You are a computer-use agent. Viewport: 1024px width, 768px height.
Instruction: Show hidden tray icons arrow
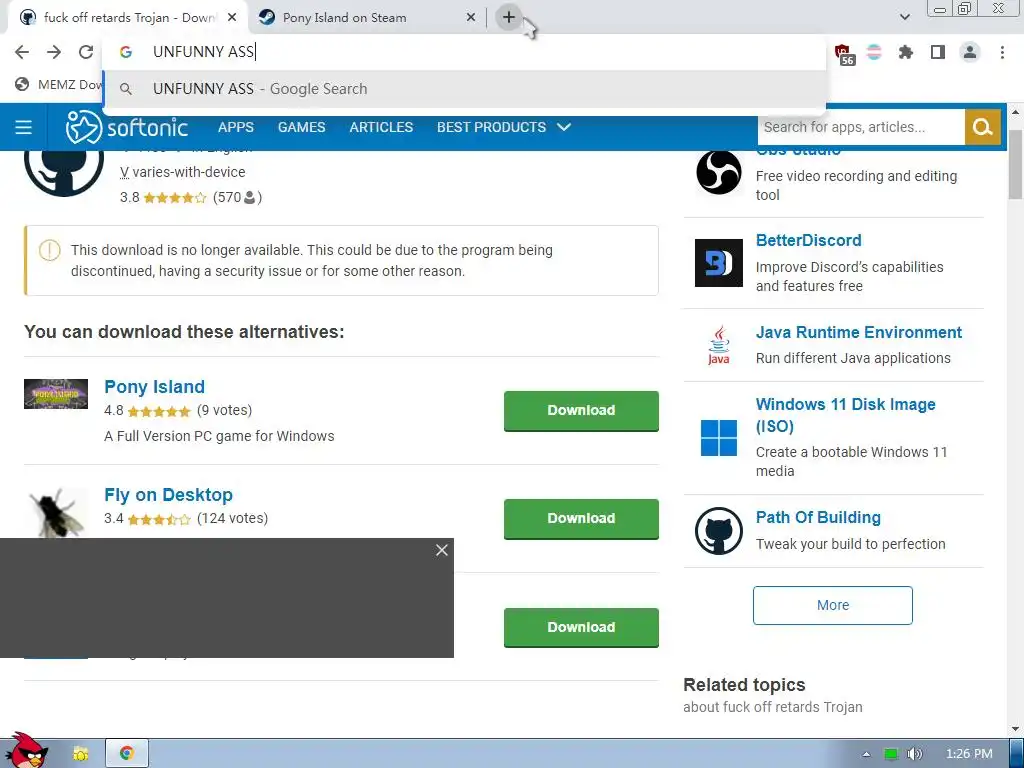(x=866, y=754)
